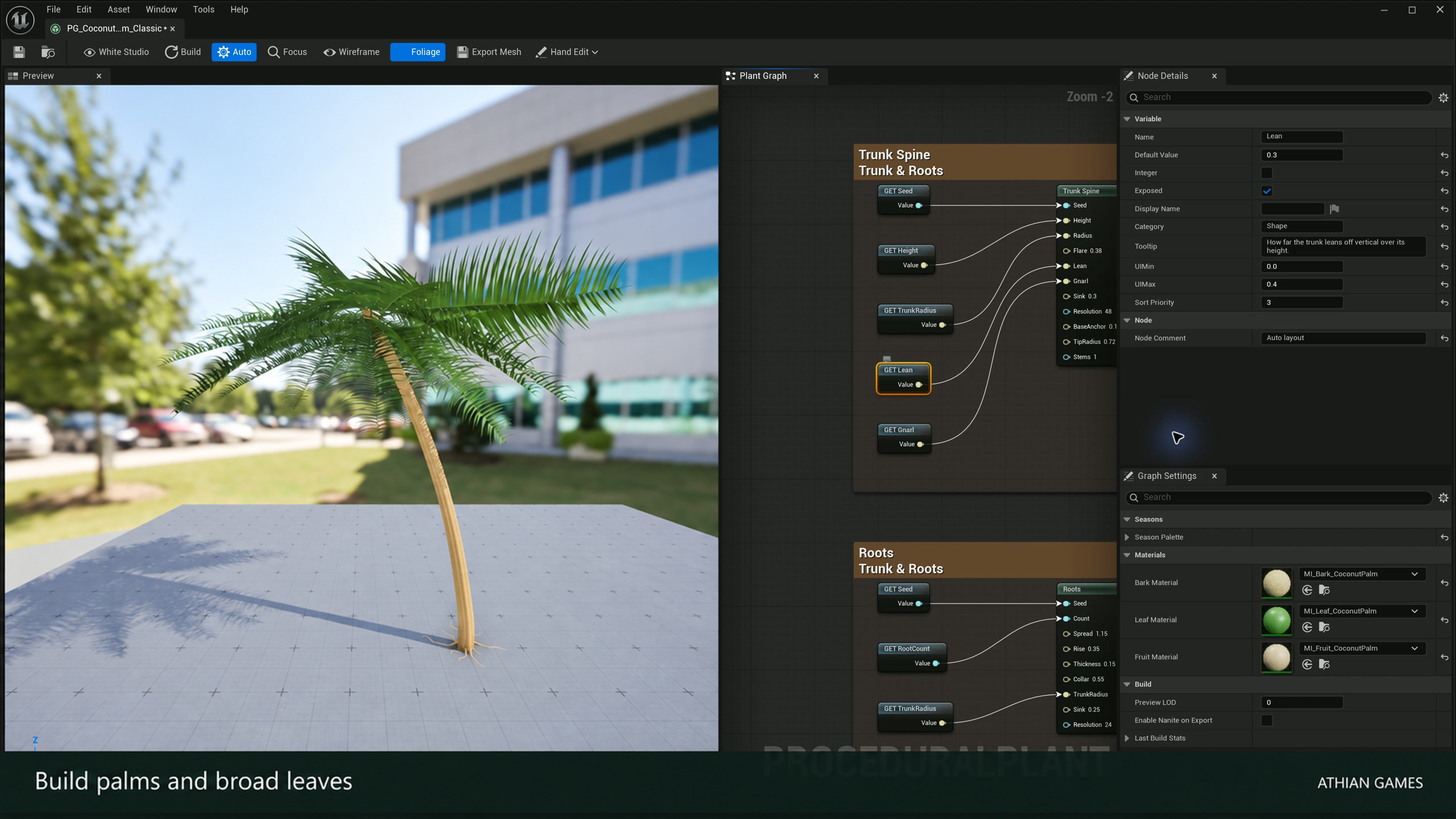Image resolution: width=1456 pixels, height=819 pixels.
Task: Toggle White Studio preview mode
Action: (116, 52)
